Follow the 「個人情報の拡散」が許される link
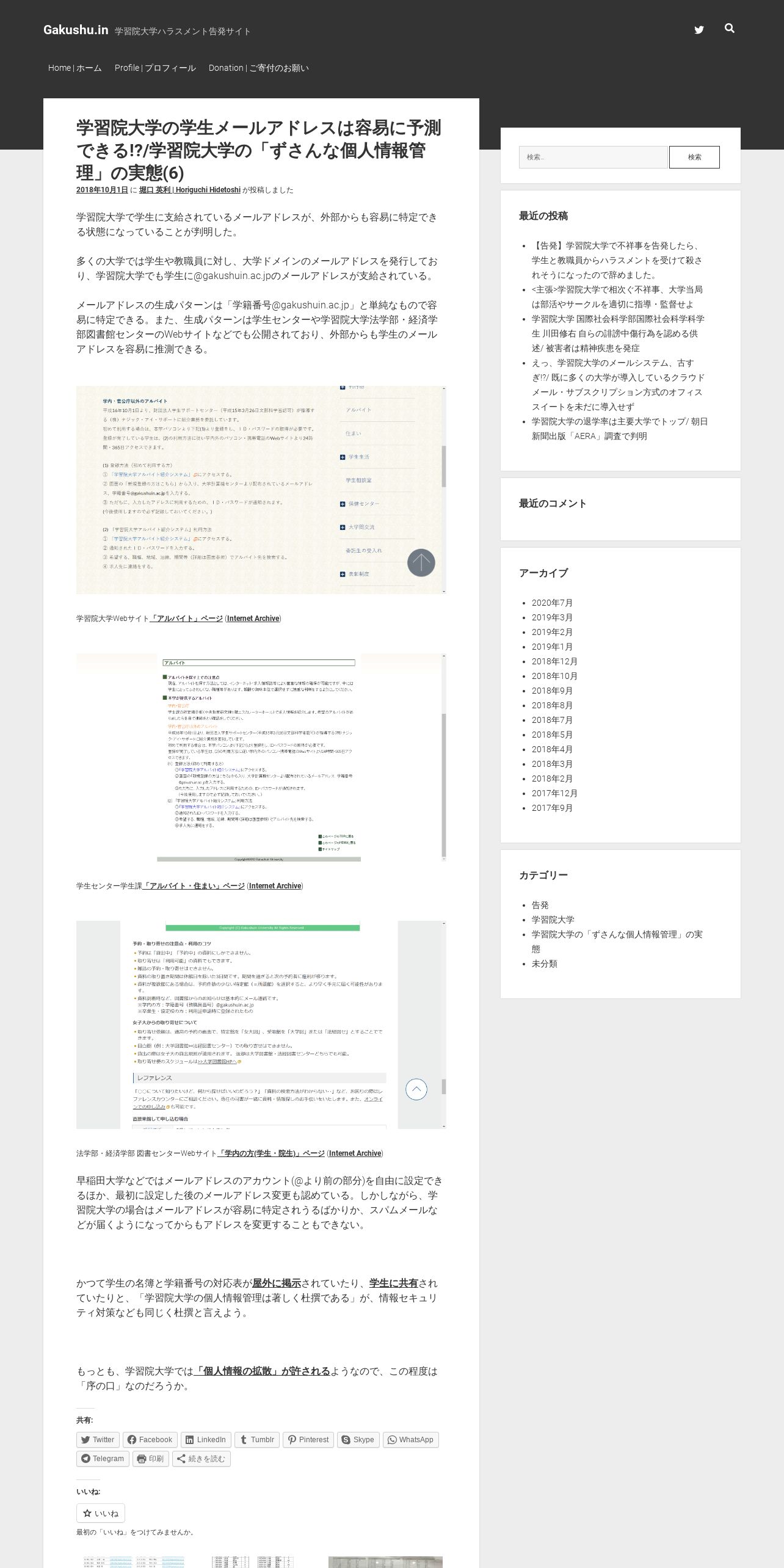Viewport: 784px width, 1568px height. [x=262, y=1371]
